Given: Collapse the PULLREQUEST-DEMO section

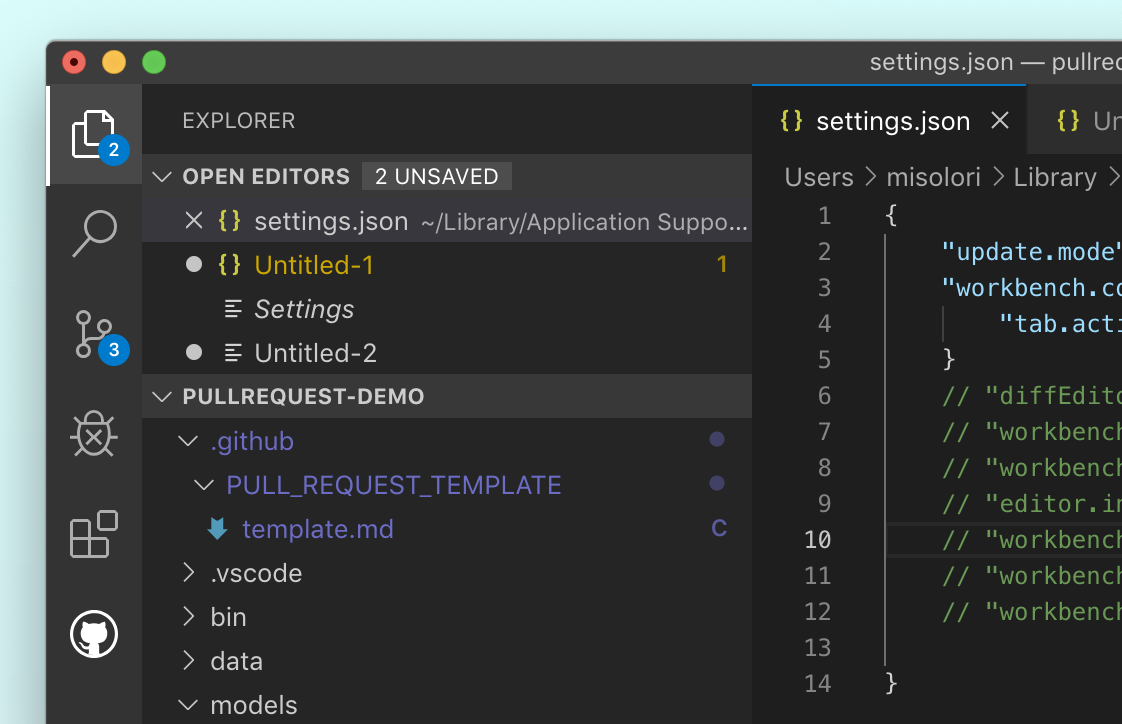Looking at the screenshot, I should tap(162, 396).
